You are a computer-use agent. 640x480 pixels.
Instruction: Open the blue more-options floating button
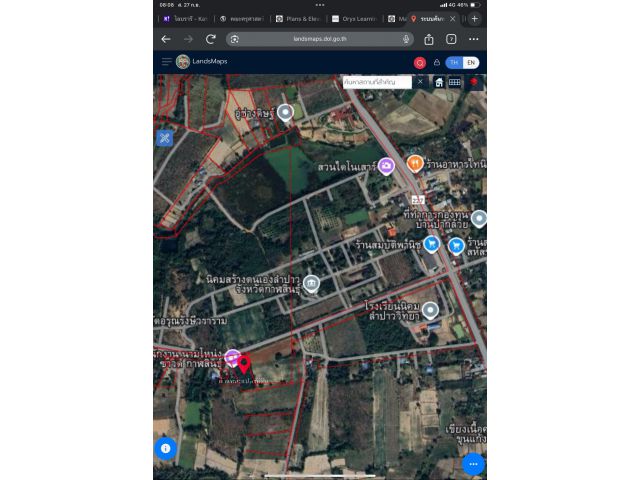tap(473, 463)
